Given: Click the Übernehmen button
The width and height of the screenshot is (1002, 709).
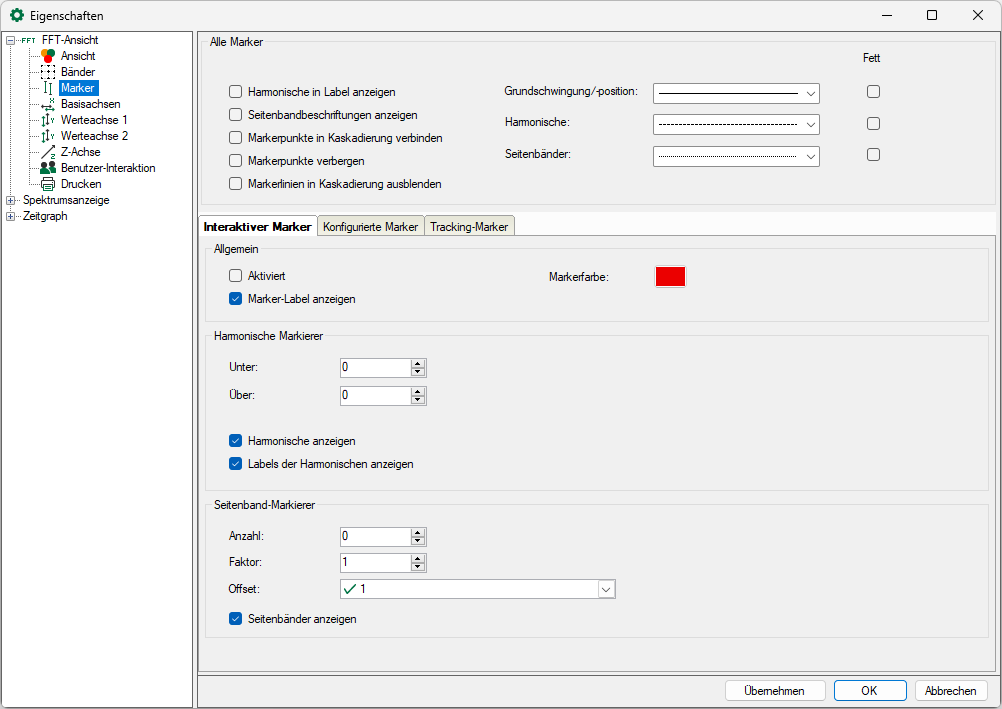Looking at the screenshot, I should [x=775, y=690].
